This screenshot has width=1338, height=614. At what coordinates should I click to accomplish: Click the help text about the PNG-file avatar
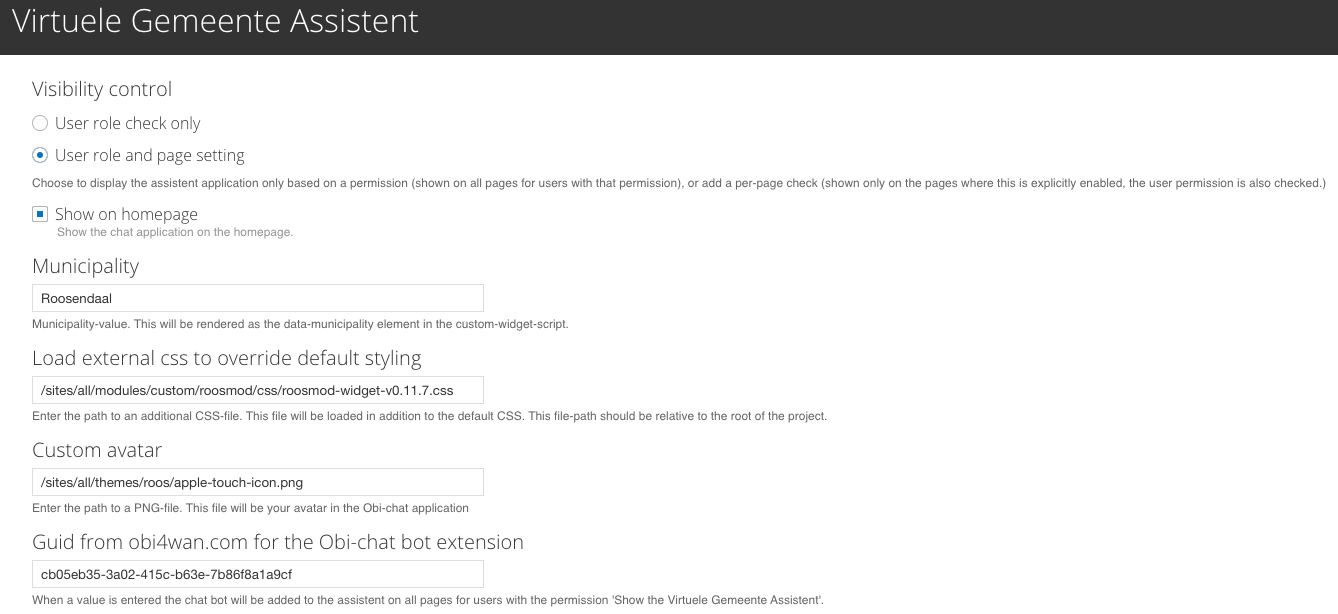click(x=250, y=508)
